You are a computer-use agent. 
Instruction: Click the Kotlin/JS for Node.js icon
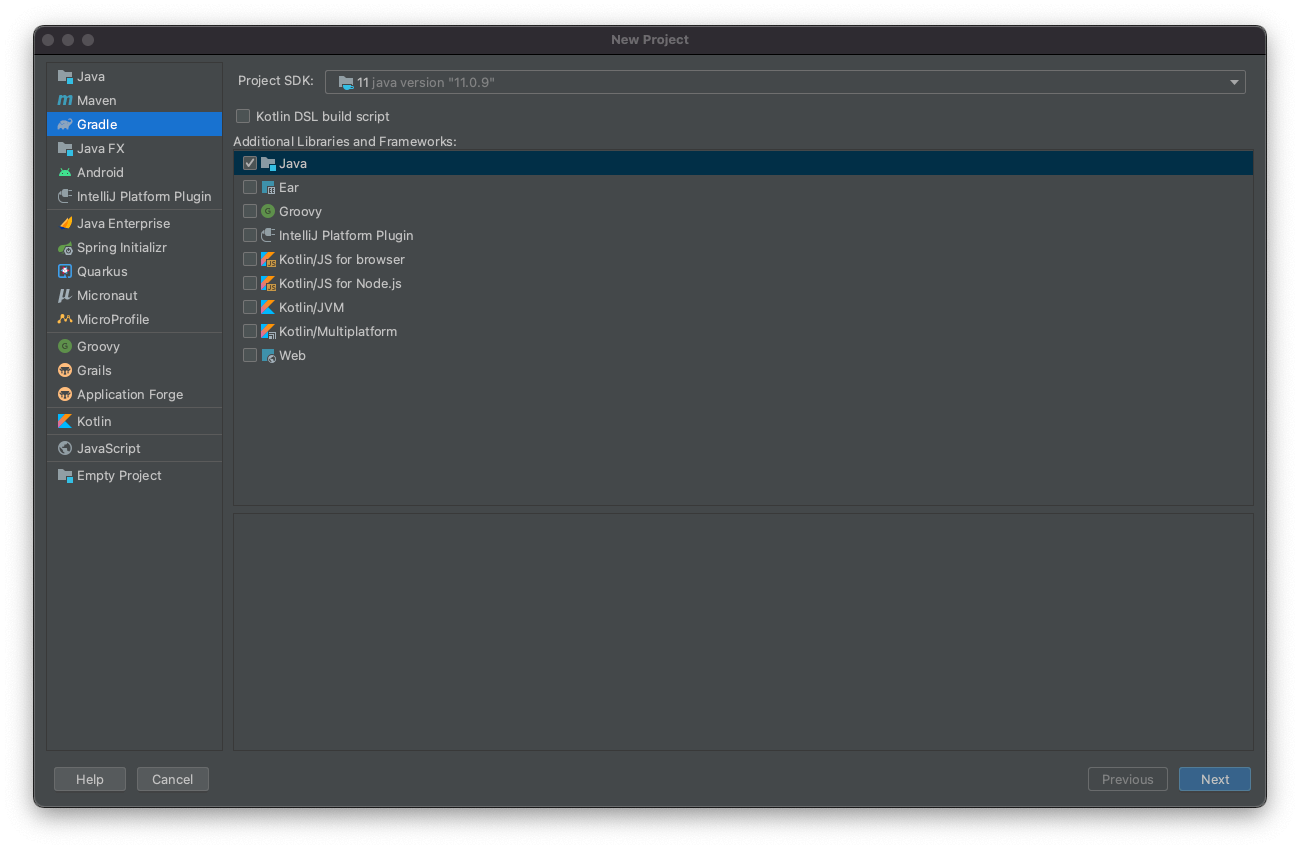coord(268,283)
